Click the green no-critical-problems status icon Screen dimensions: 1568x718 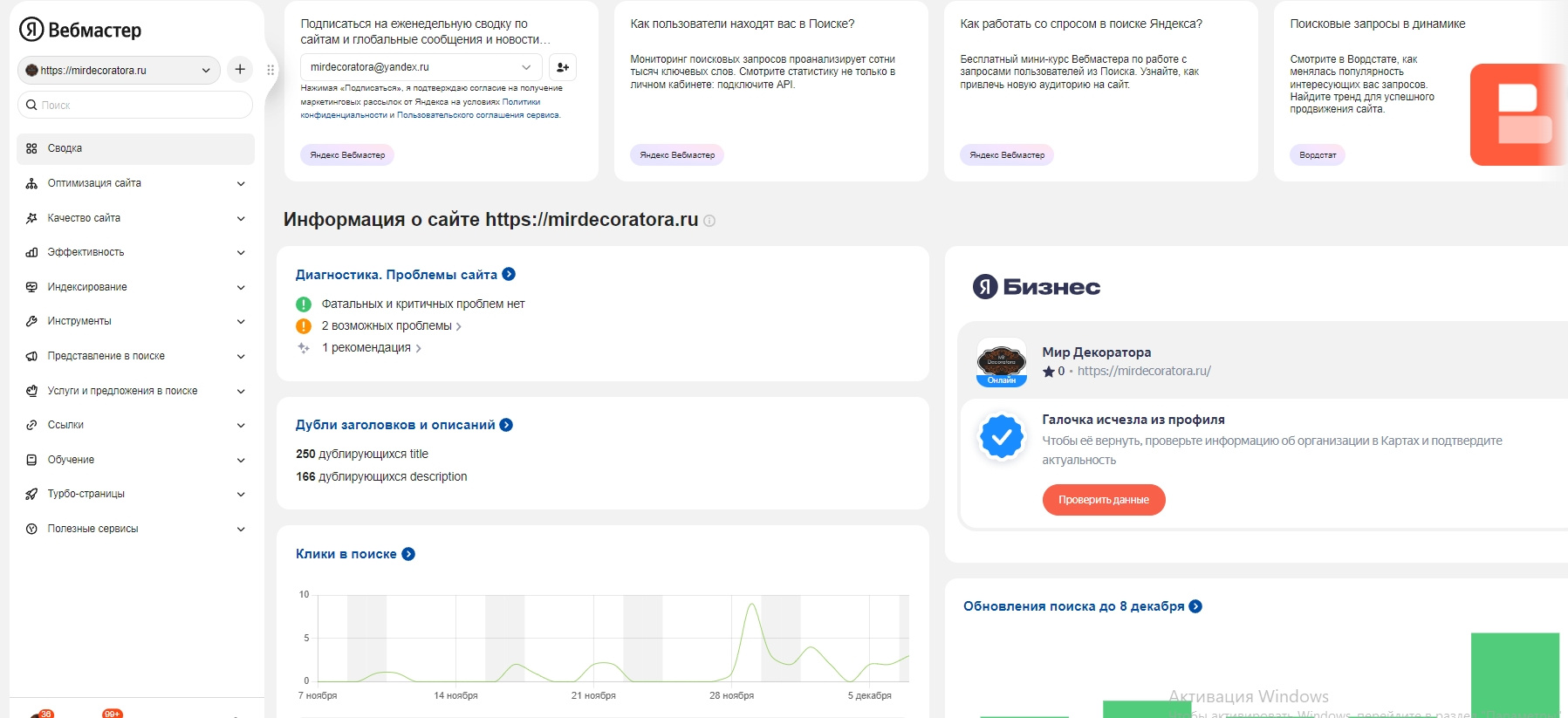click(304, 304)
